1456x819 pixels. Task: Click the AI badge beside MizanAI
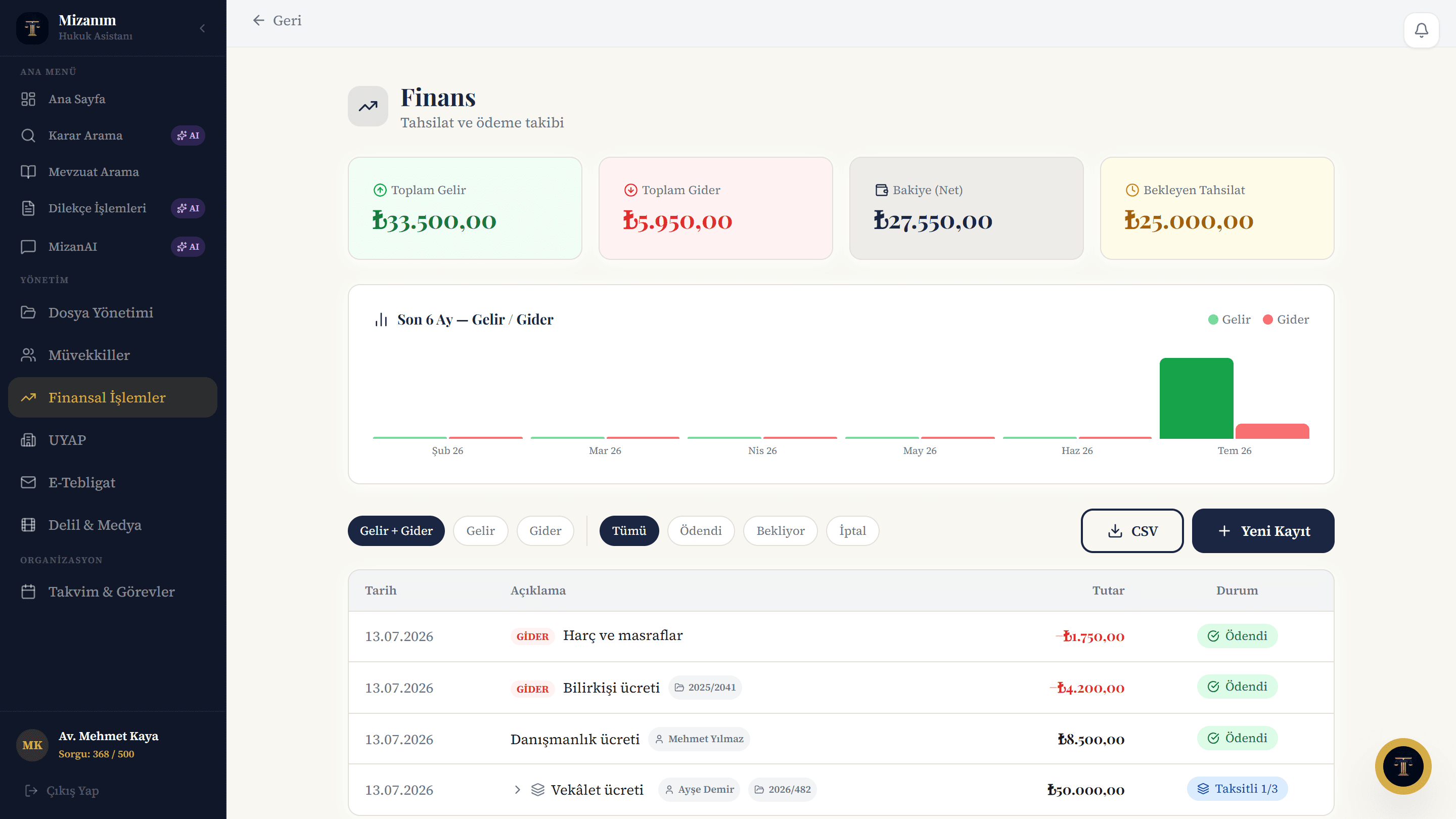tap(188, 246)
